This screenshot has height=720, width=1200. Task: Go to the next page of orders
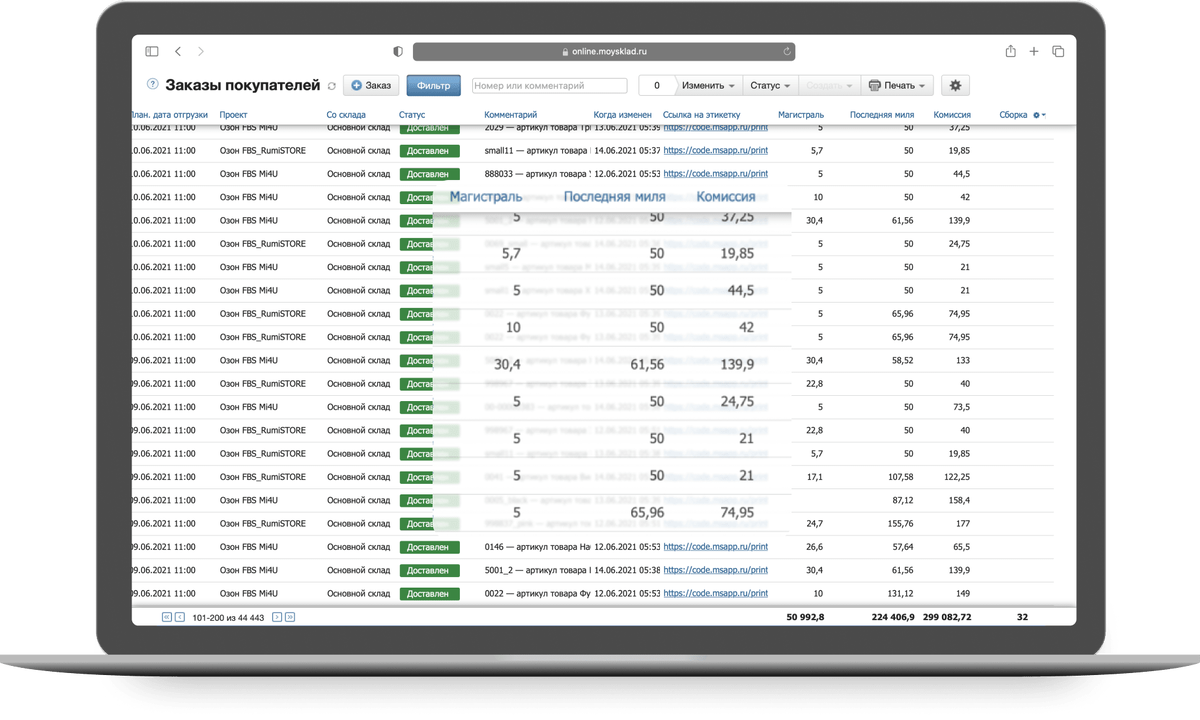(277, 618)
